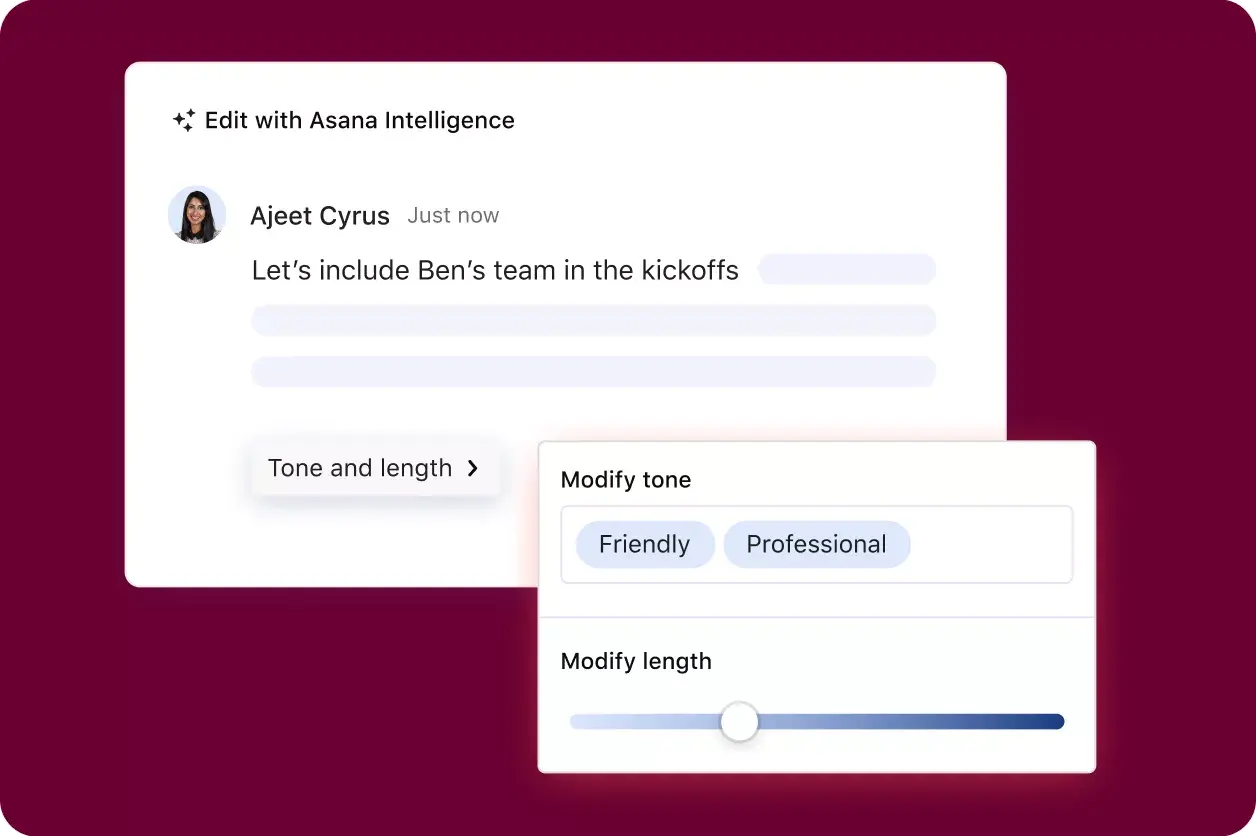Open Ajeet Cyrus's profile avatar
1256x836 pixels.
click(197, 215)
